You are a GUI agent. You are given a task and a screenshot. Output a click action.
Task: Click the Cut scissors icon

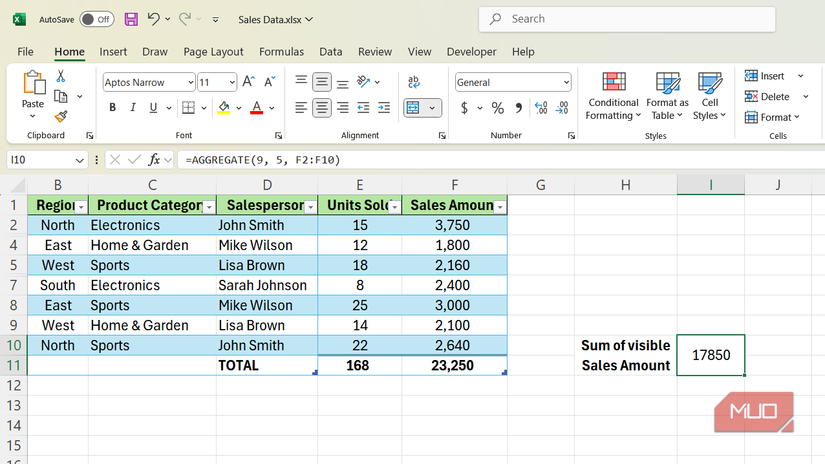[61, 76]
